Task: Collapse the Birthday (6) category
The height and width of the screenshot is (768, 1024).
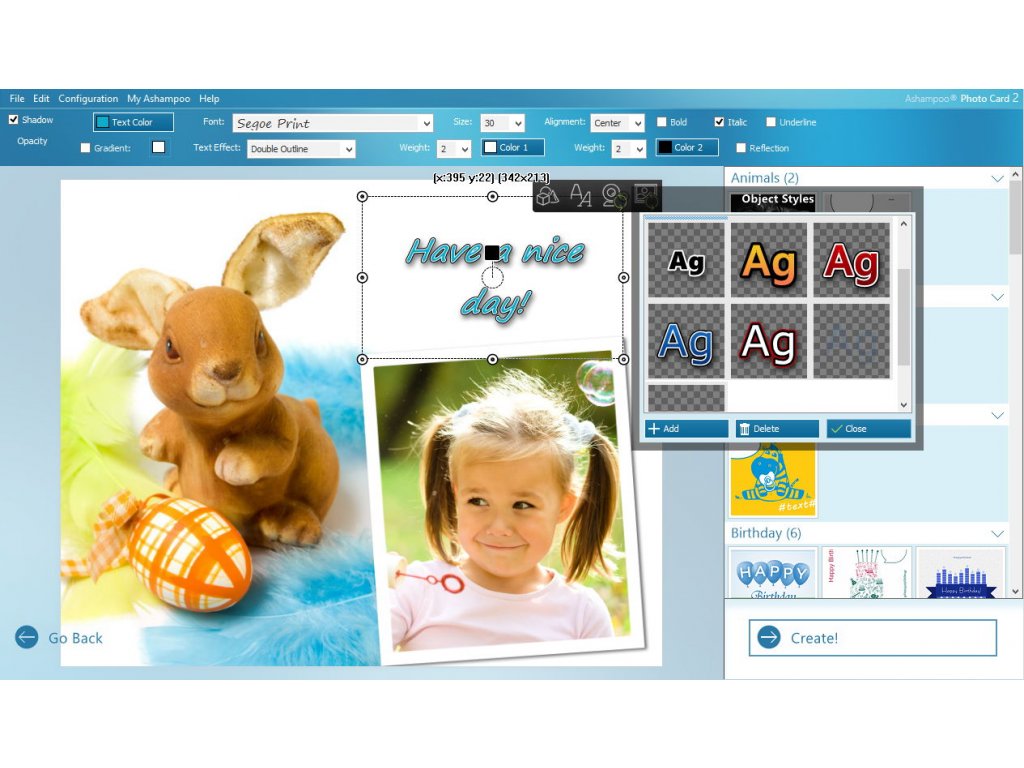Action: [997, 534]
